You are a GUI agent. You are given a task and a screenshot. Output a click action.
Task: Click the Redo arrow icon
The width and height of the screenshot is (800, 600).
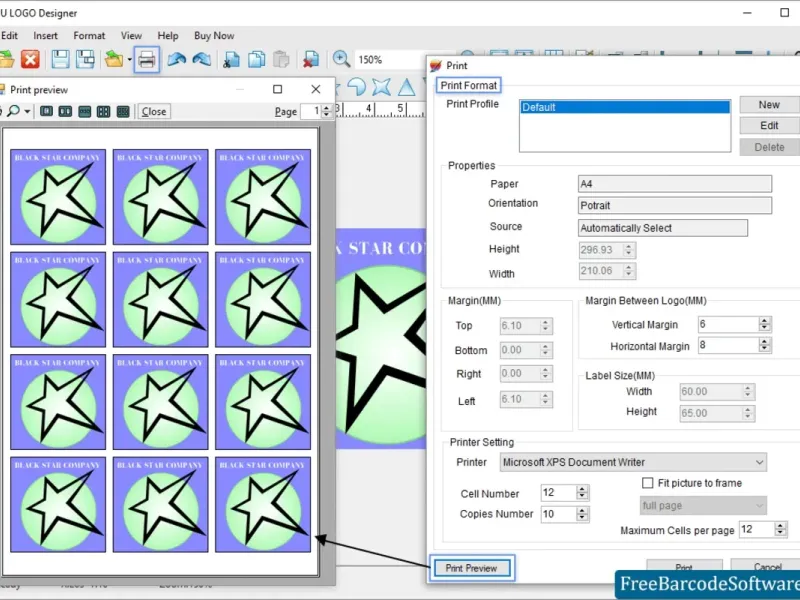pyautogui.click(x=202, y=60)
